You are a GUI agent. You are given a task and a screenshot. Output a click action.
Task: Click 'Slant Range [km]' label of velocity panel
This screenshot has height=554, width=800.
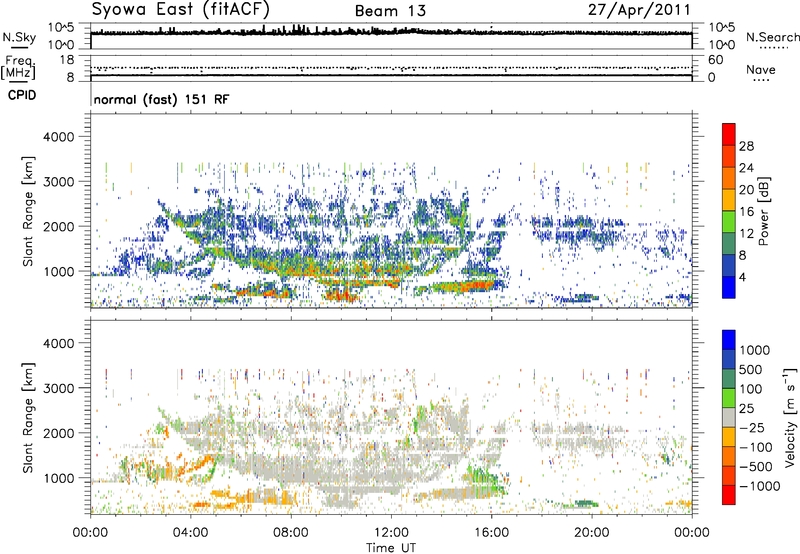[x=28, y=418]
